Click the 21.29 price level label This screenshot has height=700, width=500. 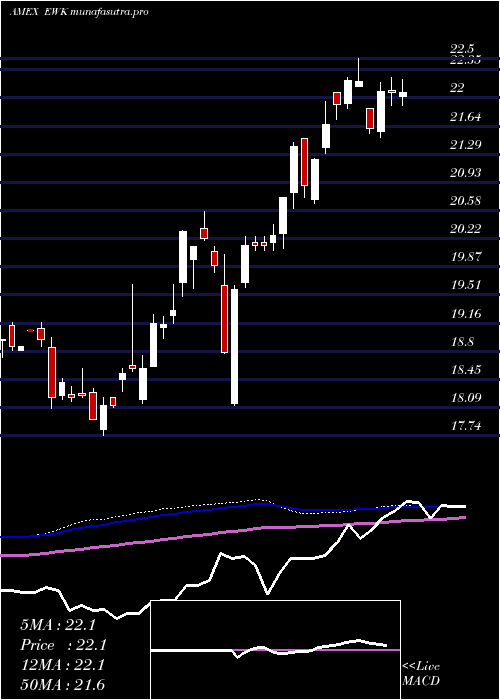pos(466,145)
